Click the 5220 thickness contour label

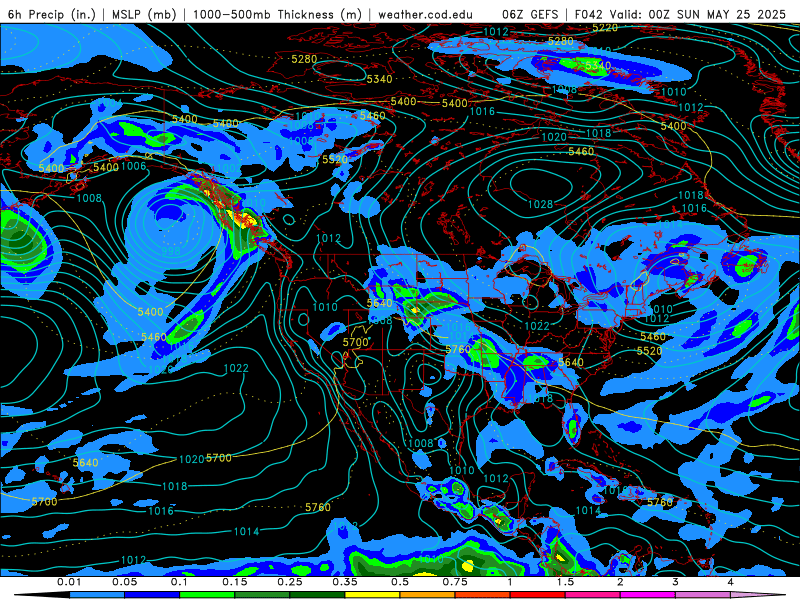click(x=605, y=28)
